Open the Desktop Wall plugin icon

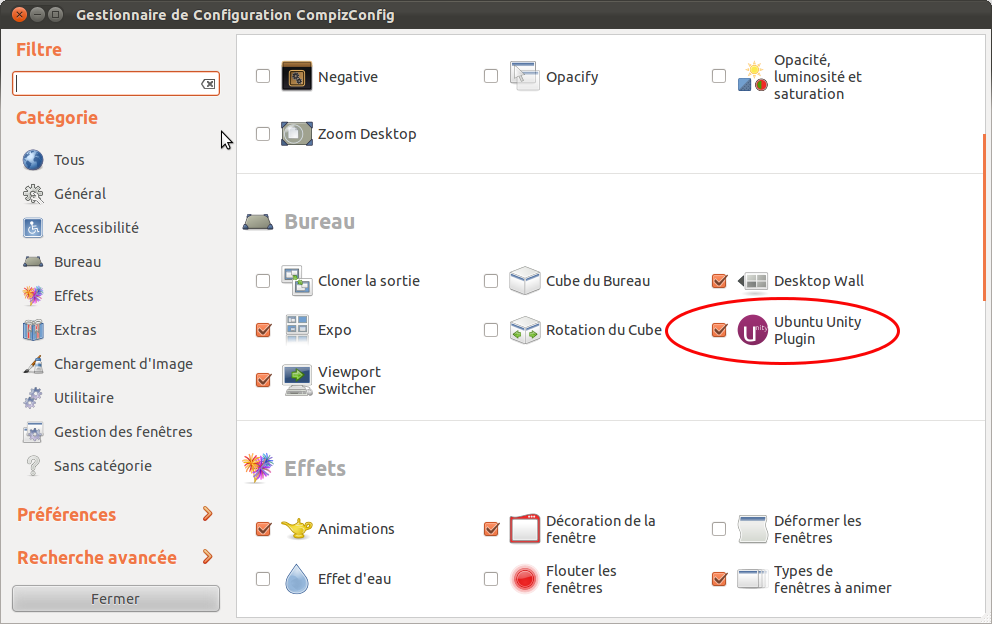click(753, 281)
